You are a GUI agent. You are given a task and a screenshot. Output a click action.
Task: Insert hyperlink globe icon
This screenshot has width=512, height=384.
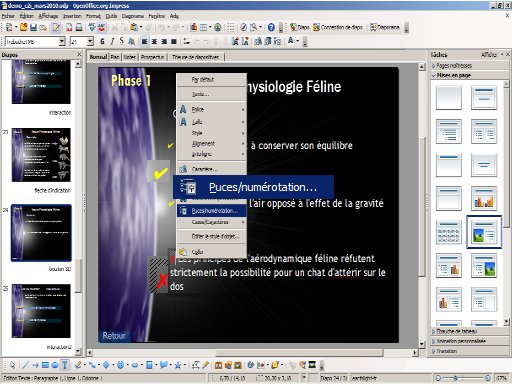click(218, 27)
